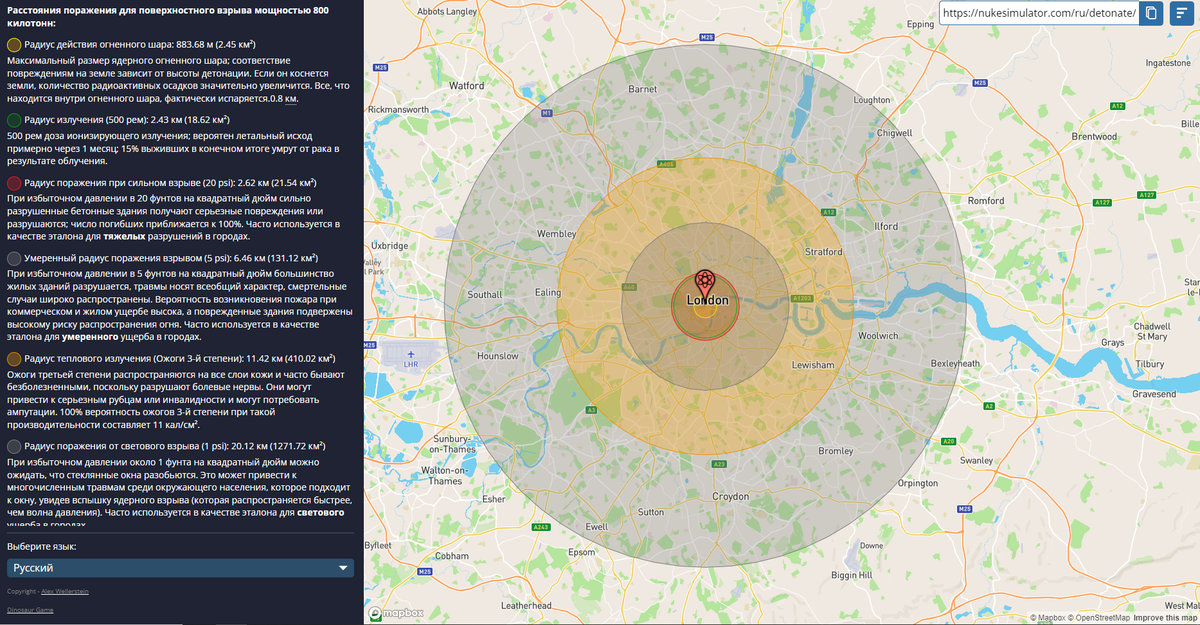Click the Ealing label on the map
The image size is (1200, 625).
[549, 292]
